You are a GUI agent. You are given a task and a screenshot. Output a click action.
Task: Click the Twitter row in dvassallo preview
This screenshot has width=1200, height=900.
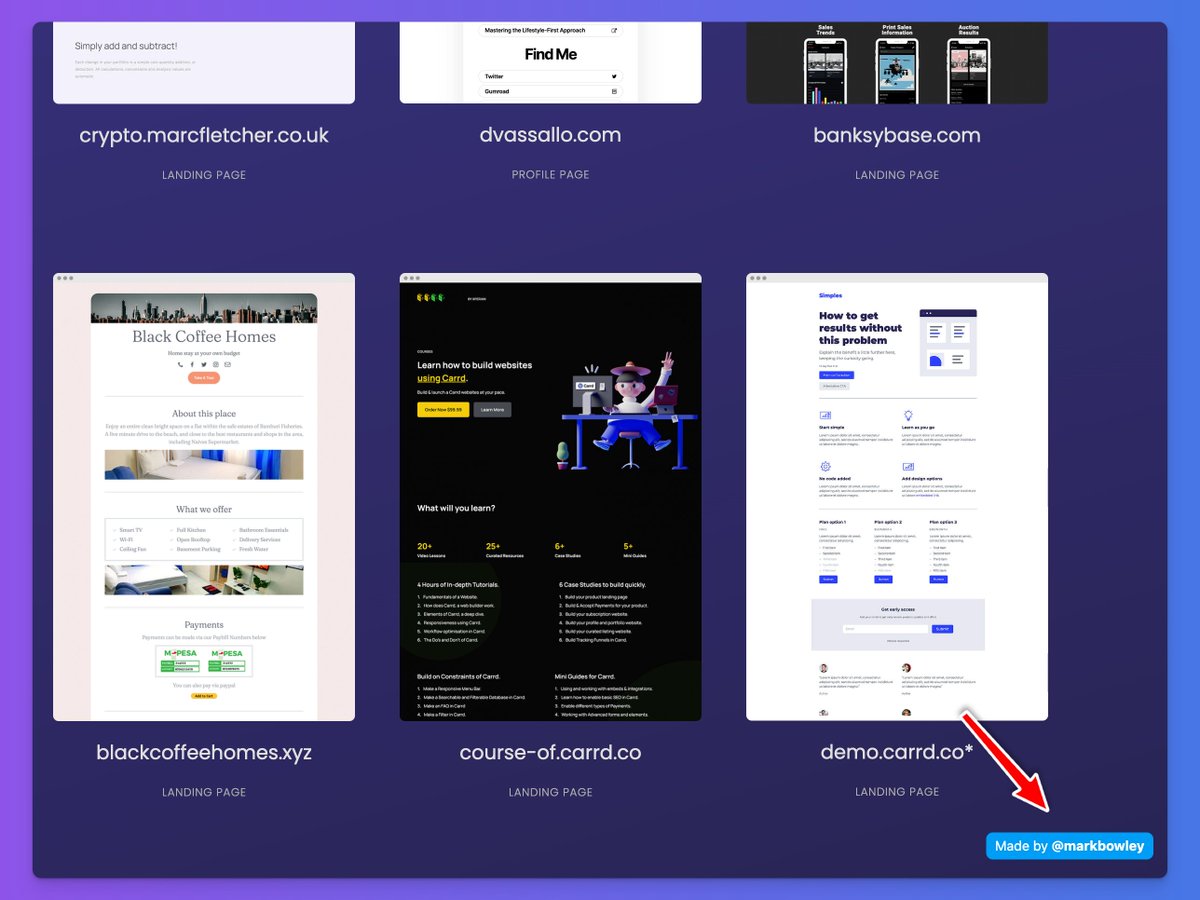[x=551, y=76]
